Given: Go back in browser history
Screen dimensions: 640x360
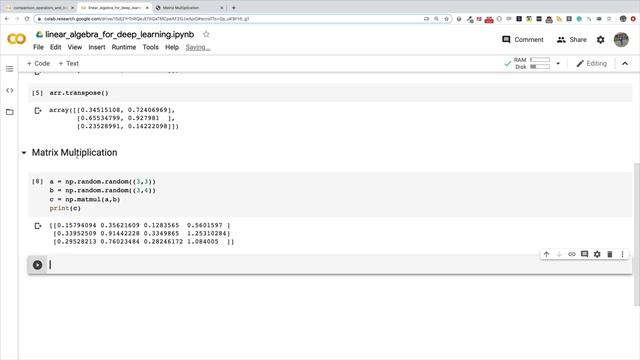Looking at the screenshot, I should pos(7,19).
